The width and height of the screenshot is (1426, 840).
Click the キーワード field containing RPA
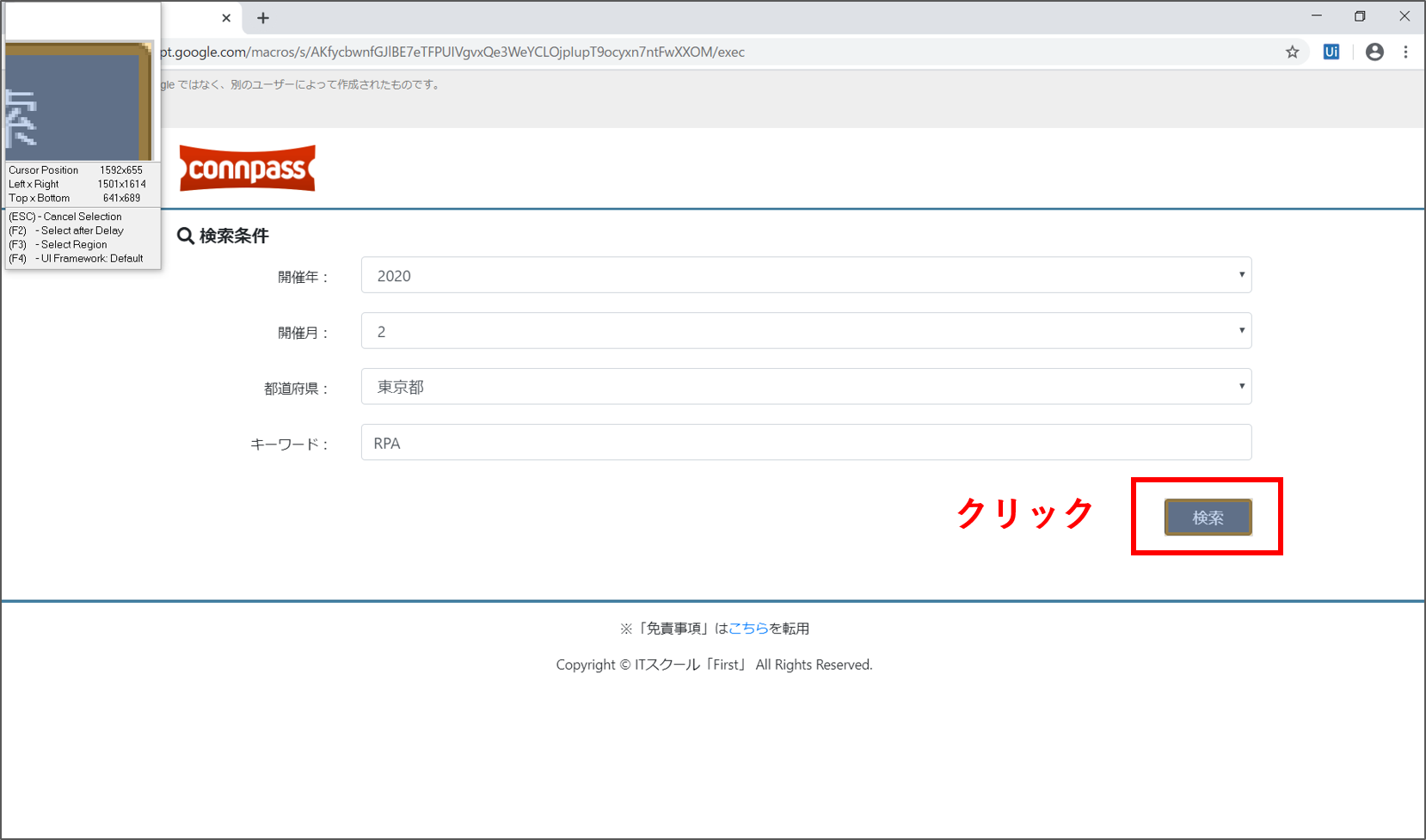[805, 443]
